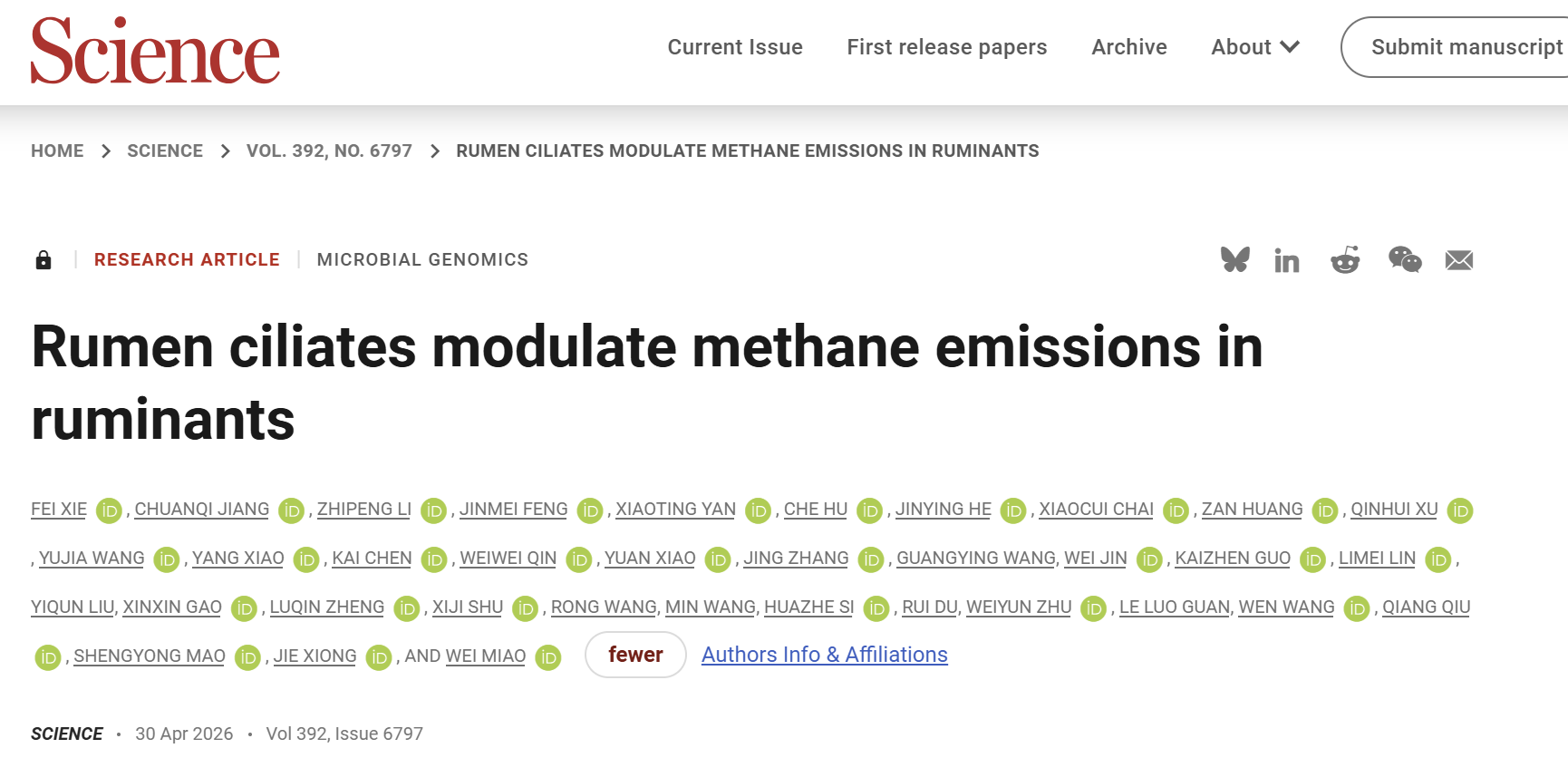The height and width of the screenshot is (758, 1568).
Task: Go to Science homepage via logo
Action: (155, 51)
